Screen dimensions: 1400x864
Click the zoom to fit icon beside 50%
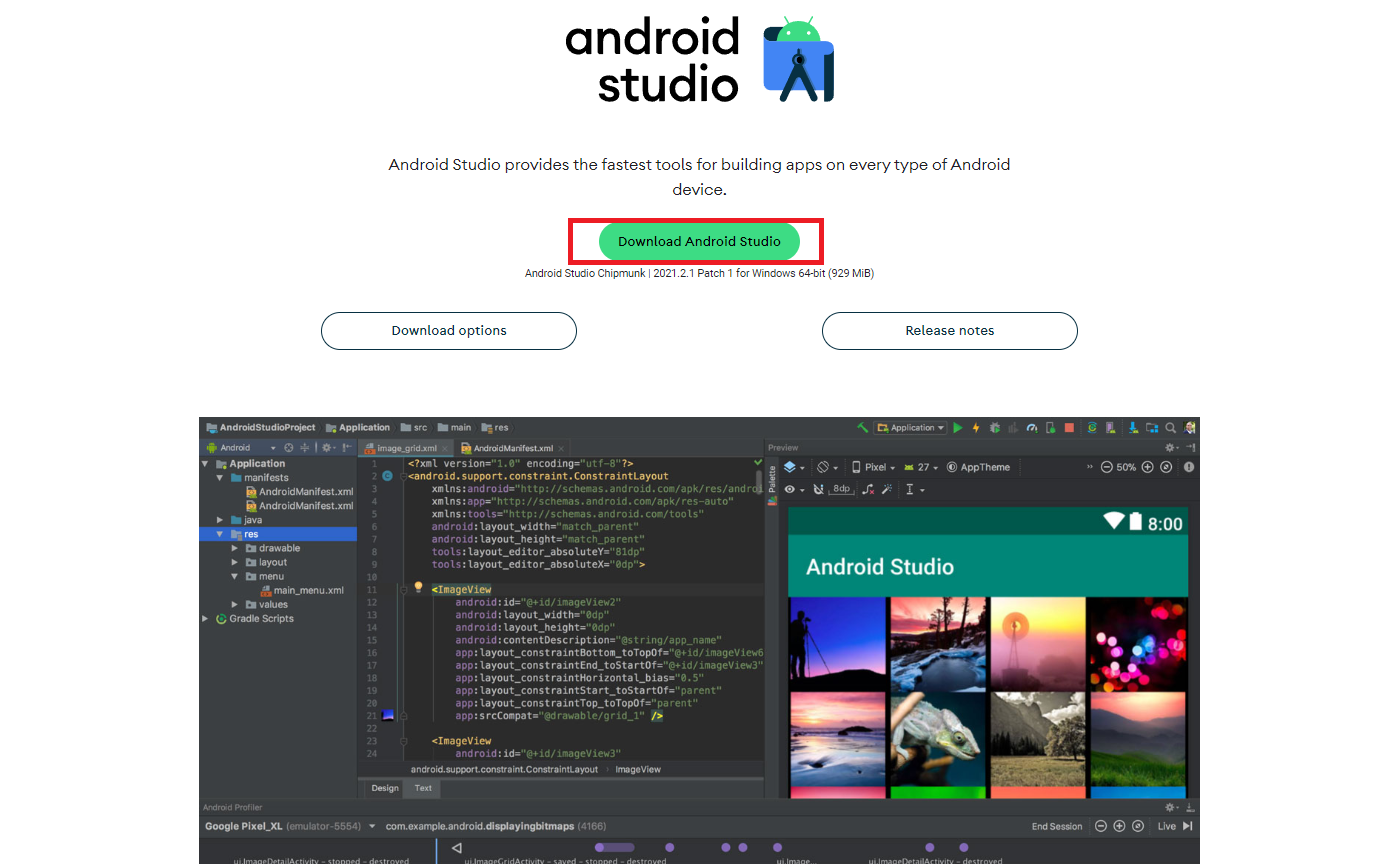point(1166,467)
